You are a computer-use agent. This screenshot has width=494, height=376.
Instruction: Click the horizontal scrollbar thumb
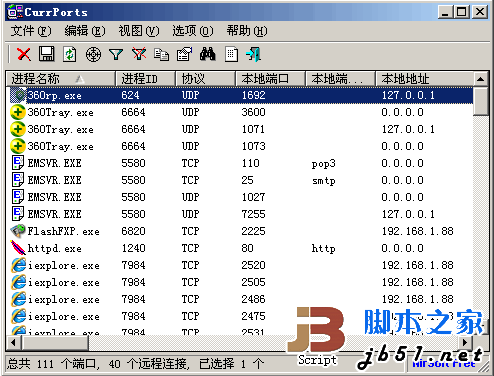(55, 342)
